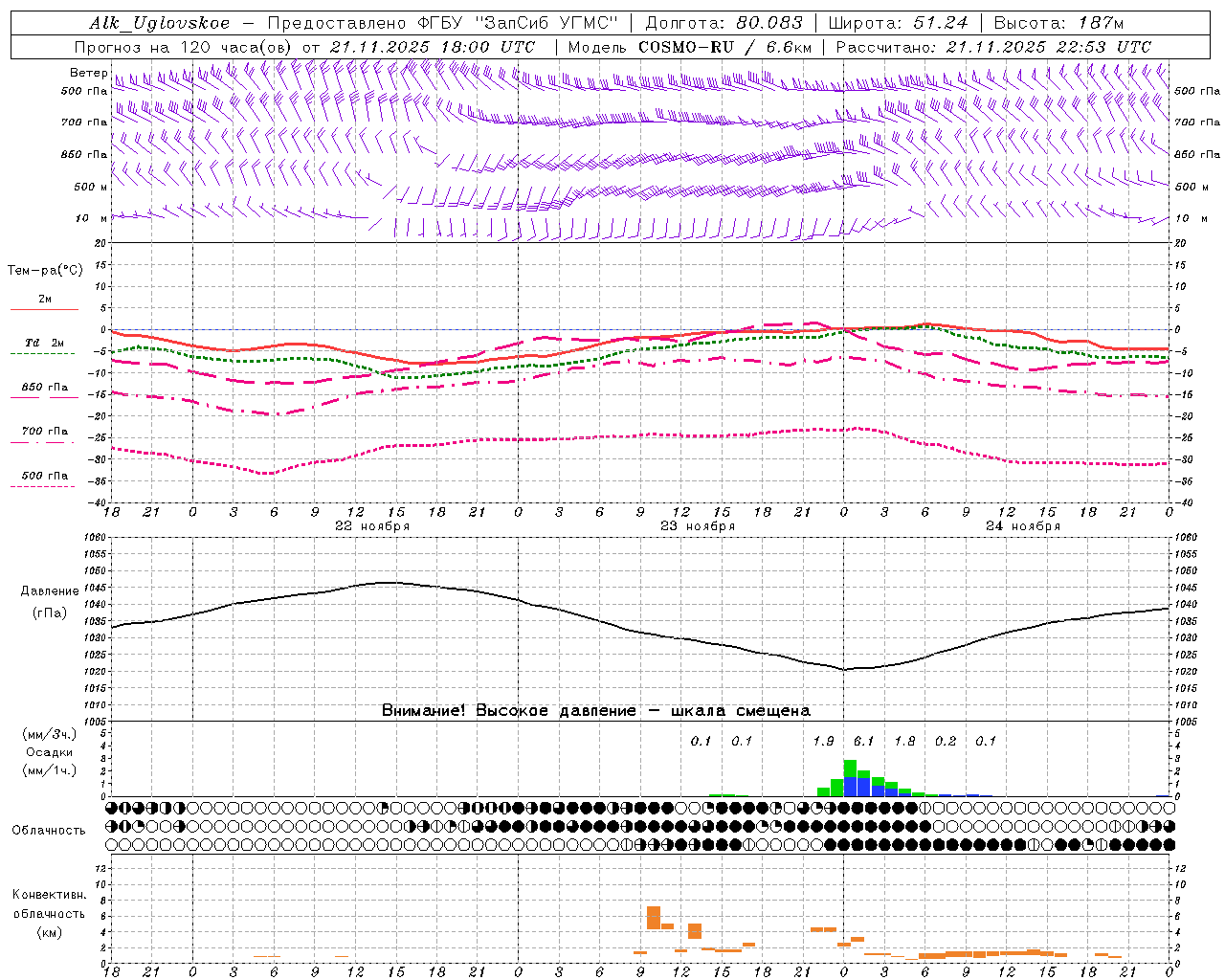Click the (мм/1ч.) precipitation unit label
The image size is (1225, 980).
[x=50, y=769]
